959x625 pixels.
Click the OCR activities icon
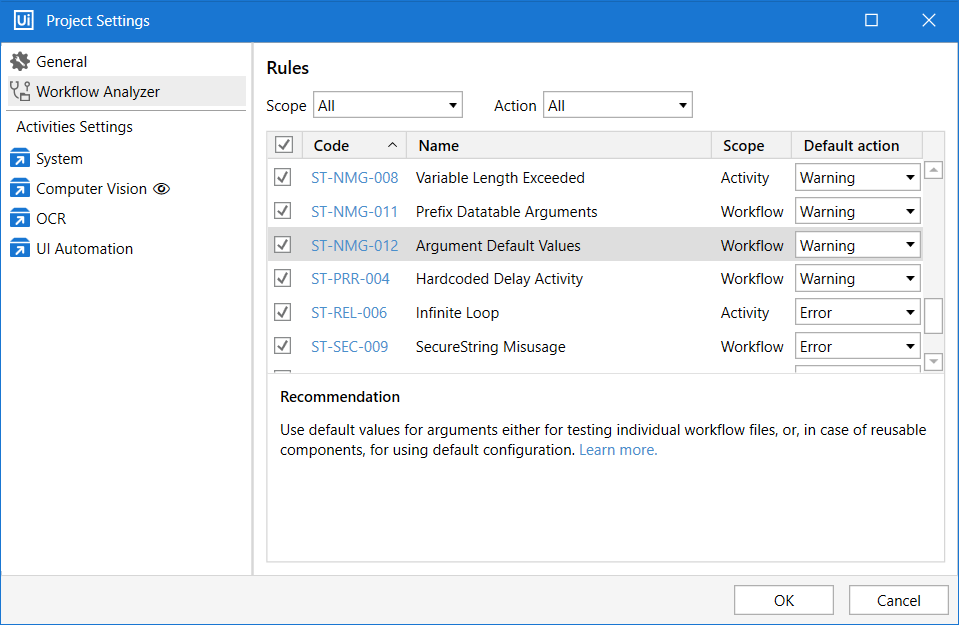20,219
